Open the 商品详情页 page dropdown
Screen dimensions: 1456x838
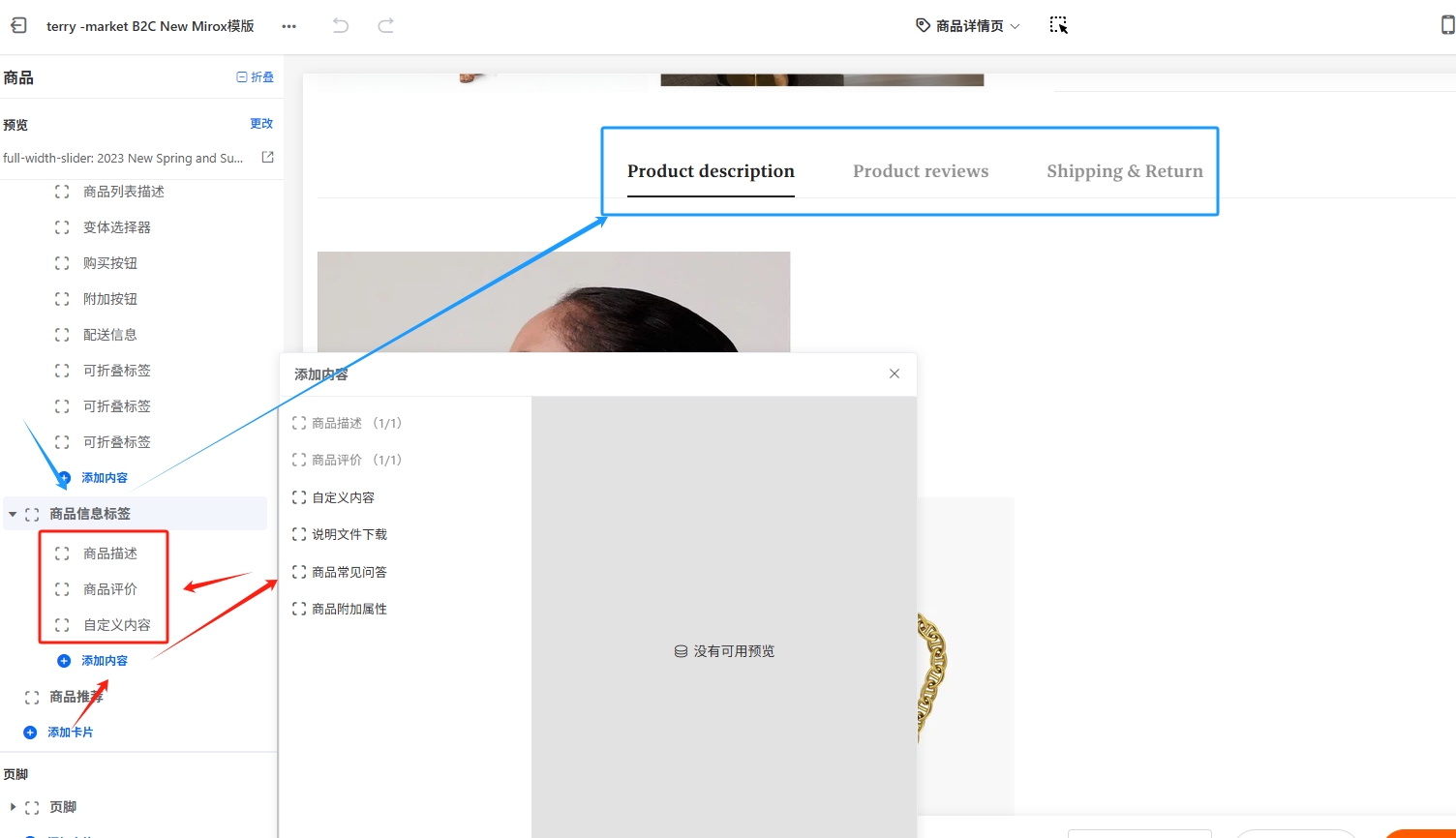click(x=968, y=26)
